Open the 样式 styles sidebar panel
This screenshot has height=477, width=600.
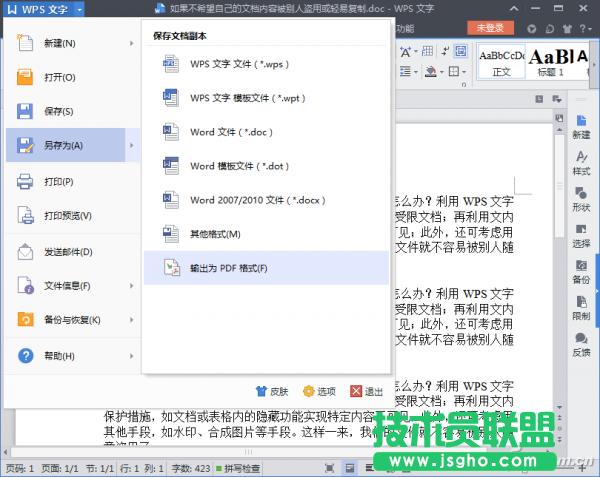click(581, 163)
